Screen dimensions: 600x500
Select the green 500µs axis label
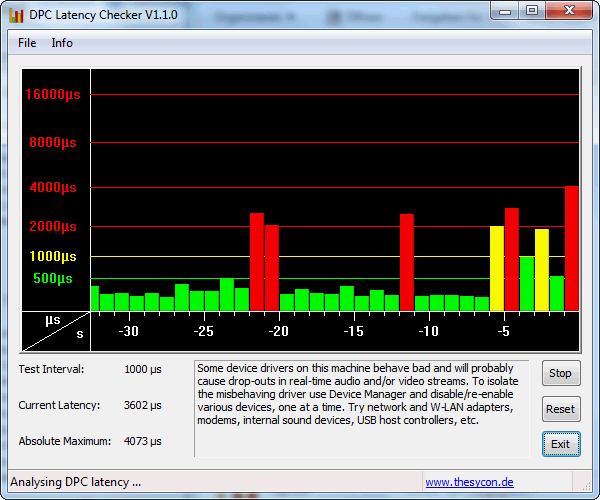click(x=53, y=278)
